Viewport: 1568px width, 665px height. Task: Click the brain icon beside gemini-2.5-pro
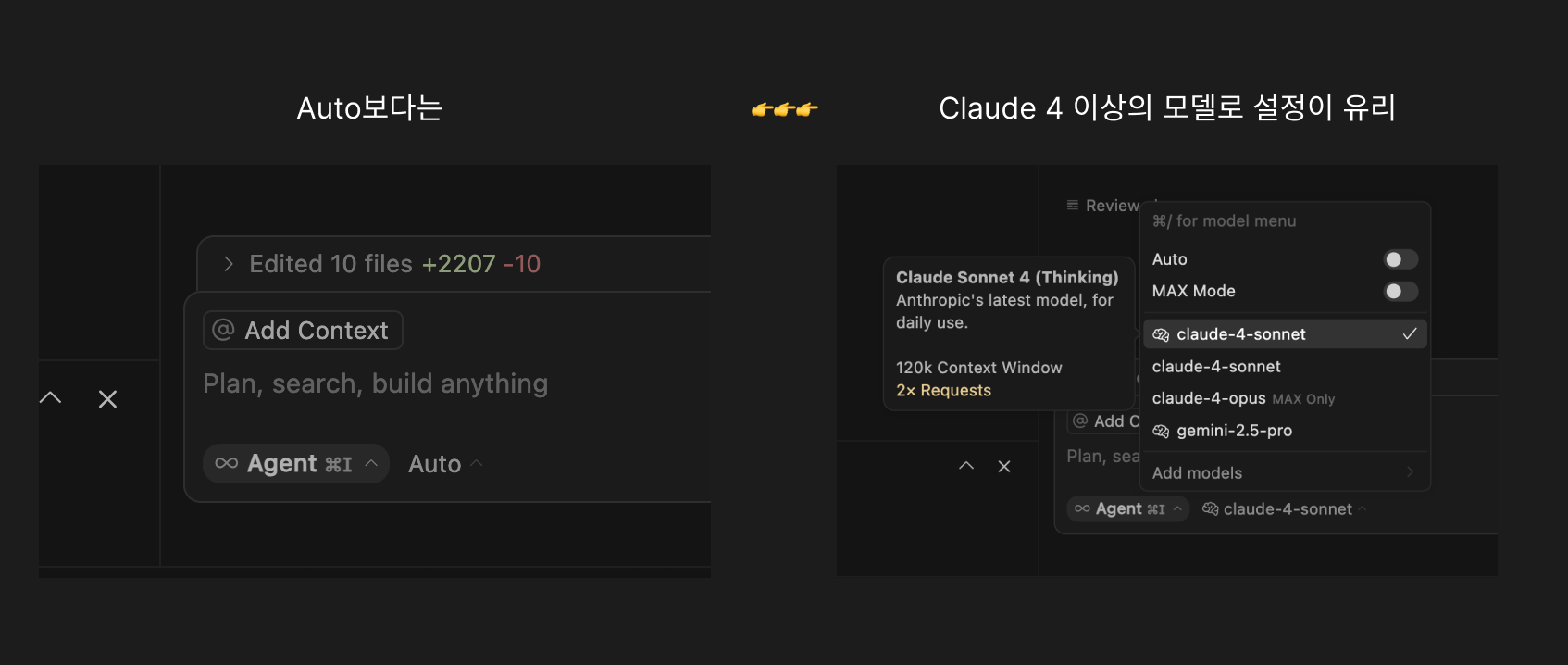tap(1161, 431)
